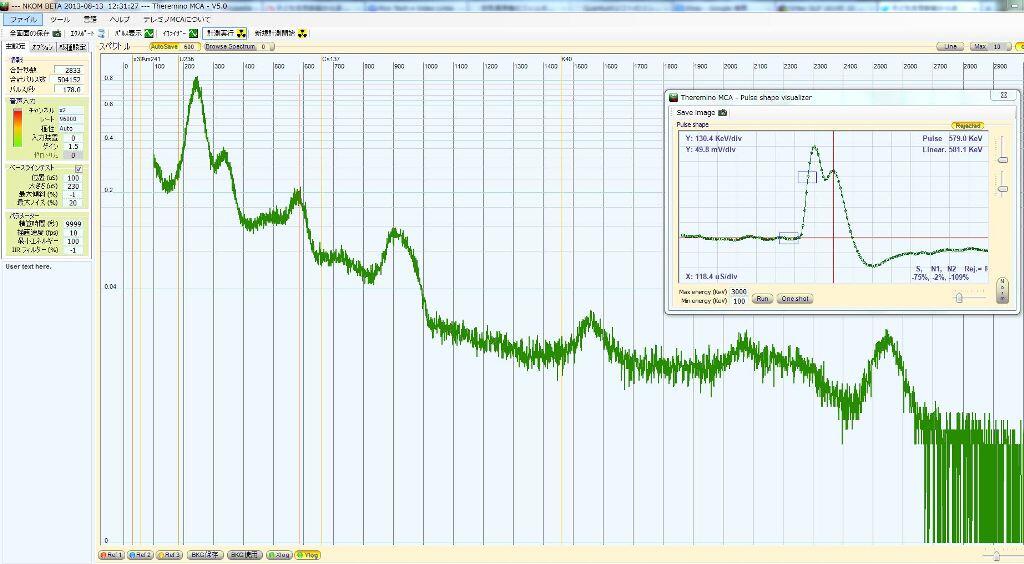This screenshot has width=1024, height=564.
Task: Click the pulses per second value 178.0
Action: click(x=69, y=89)
